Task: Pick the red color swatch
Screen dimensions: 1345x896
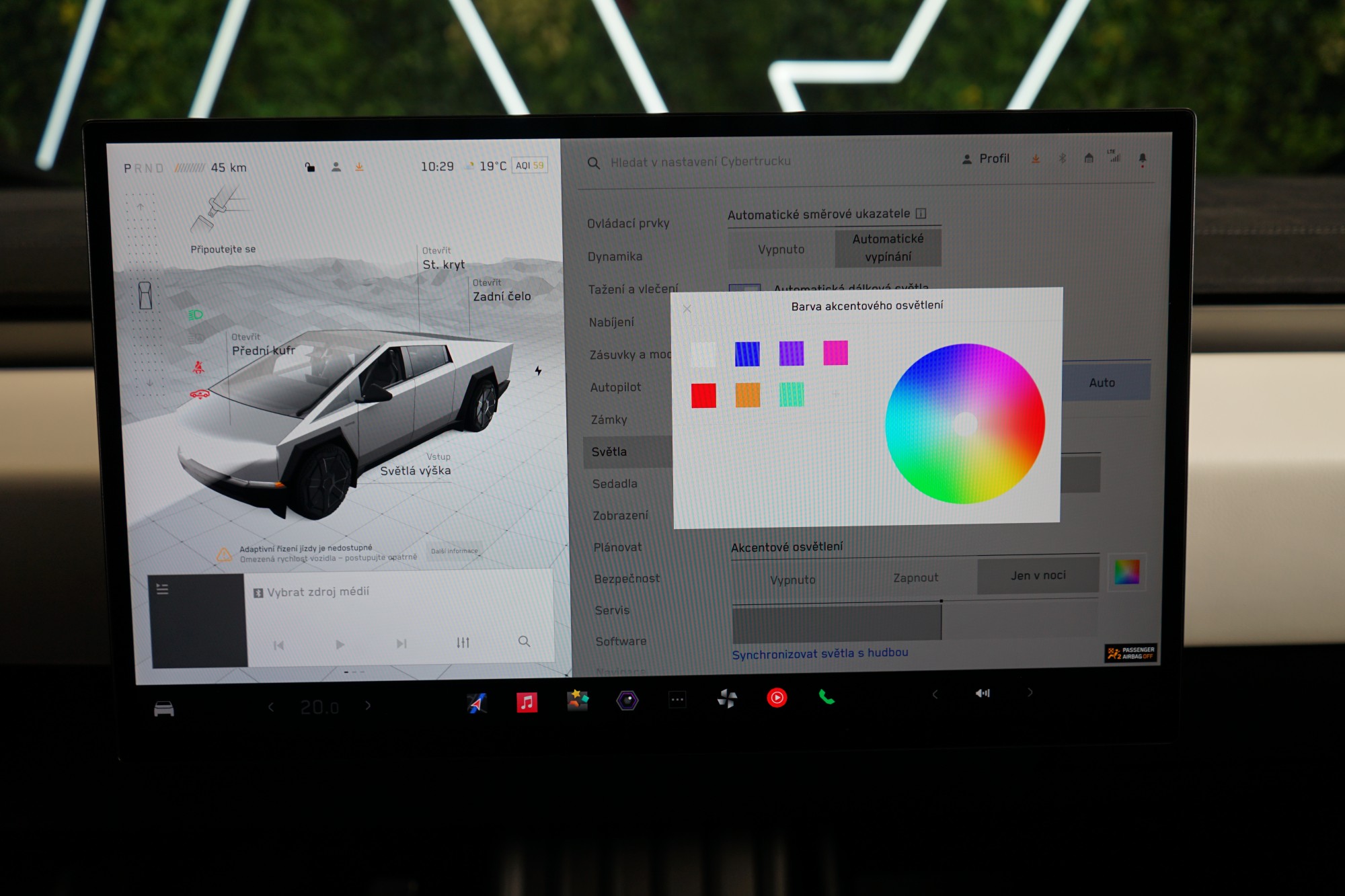Action: pyautogui.click(x=703, y=395)
